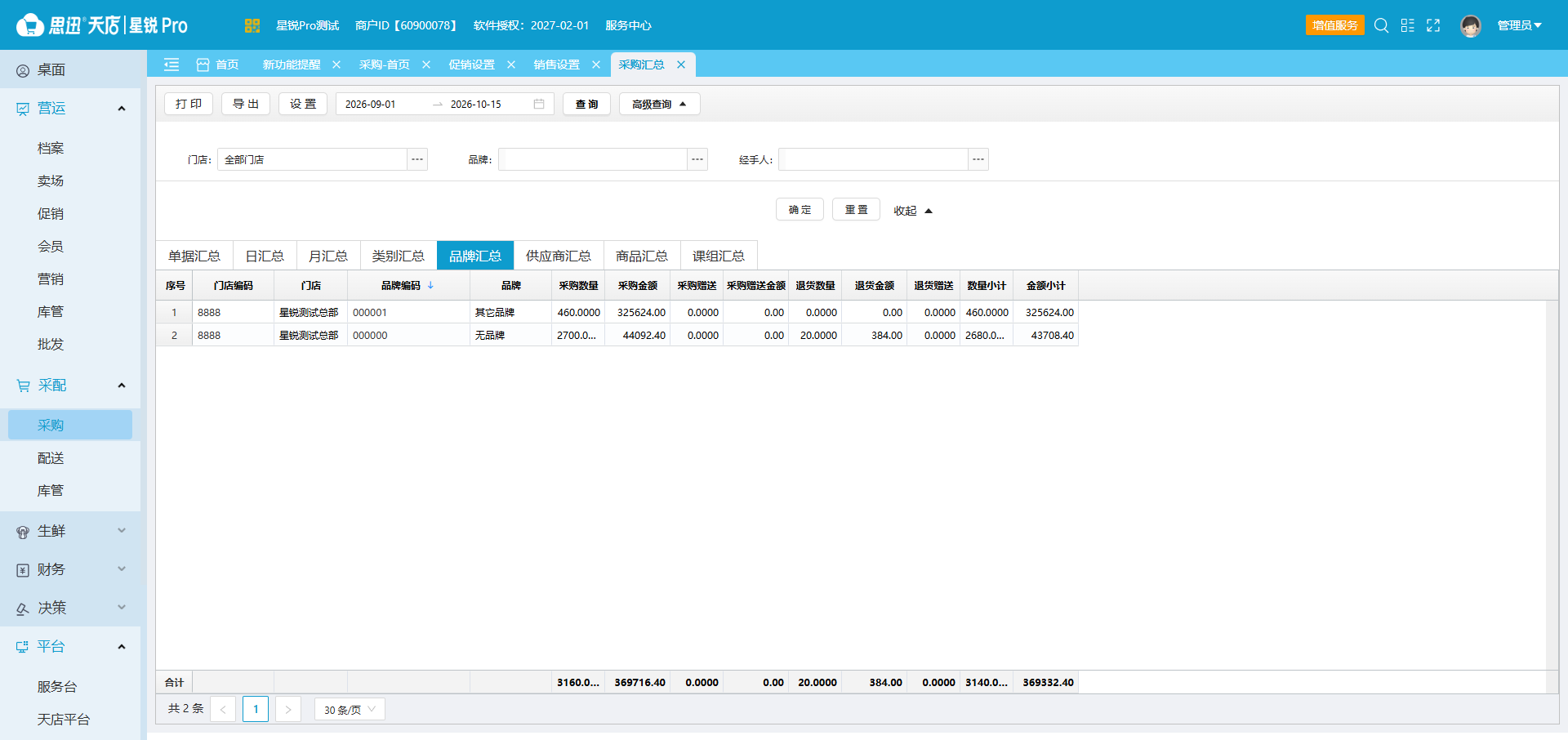This screenshot has width=1568, height=740.
Task: Open the 首页 tab
Action: 218,65
